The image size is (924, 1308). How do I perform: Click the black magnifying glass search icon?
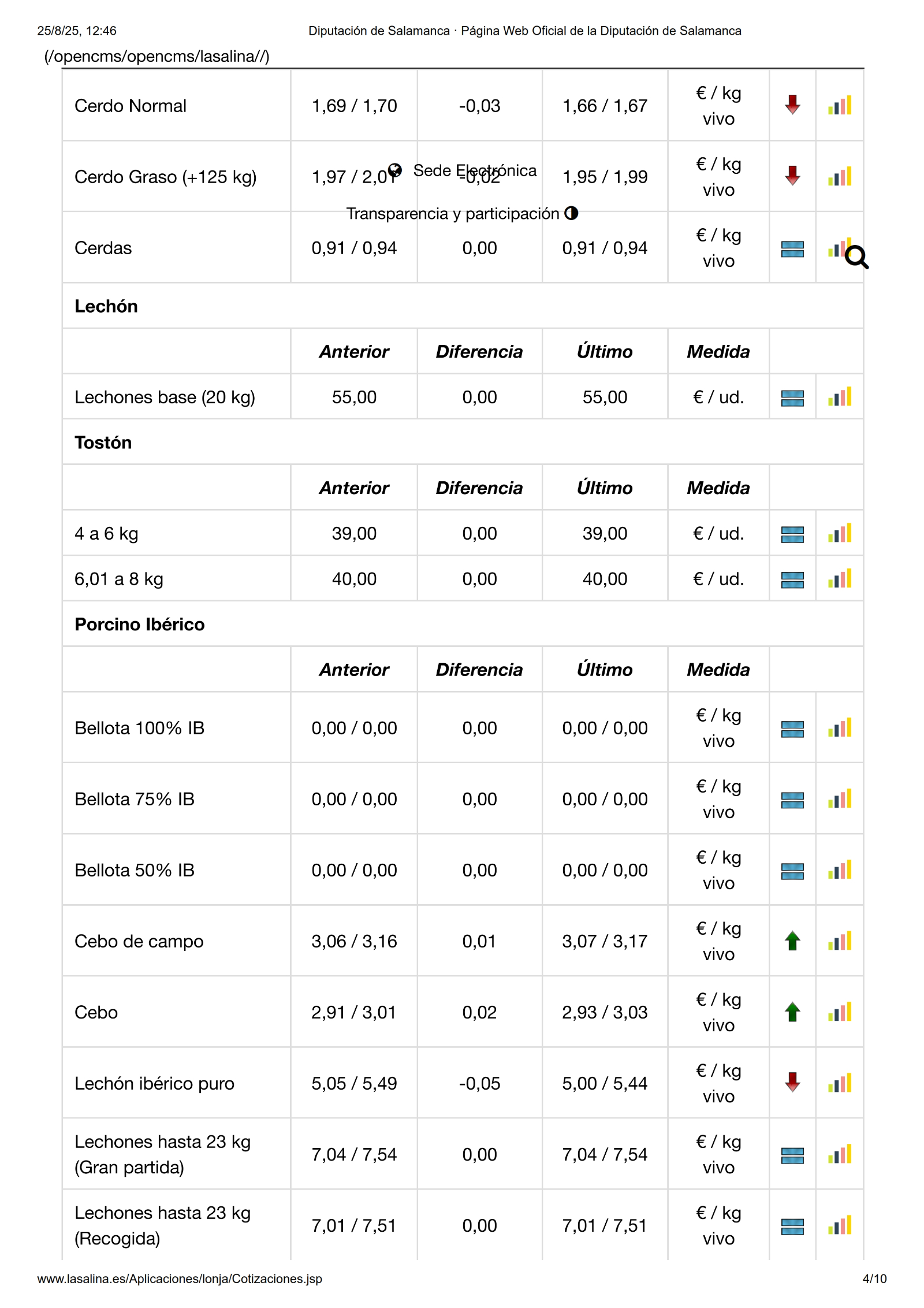click(856, 257)
